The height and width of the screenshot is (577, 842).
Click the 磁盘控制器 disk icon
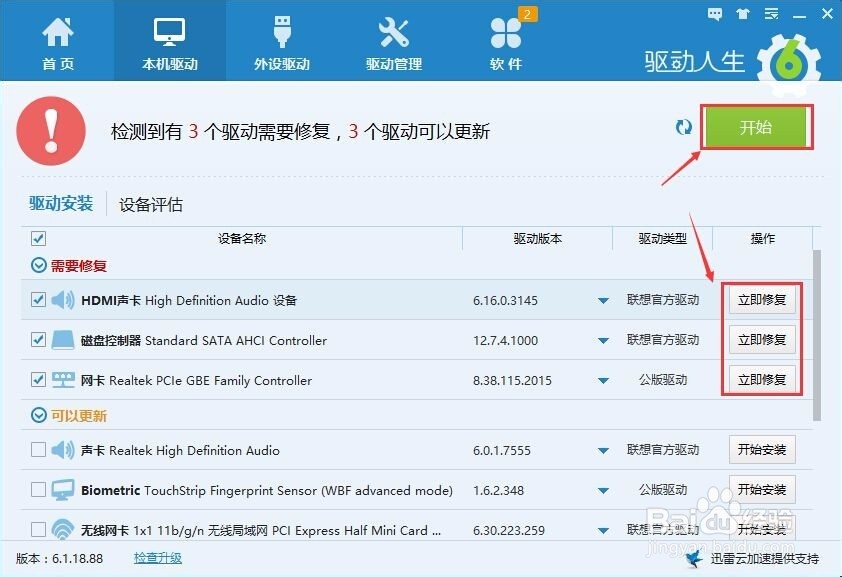click(63, 340)
